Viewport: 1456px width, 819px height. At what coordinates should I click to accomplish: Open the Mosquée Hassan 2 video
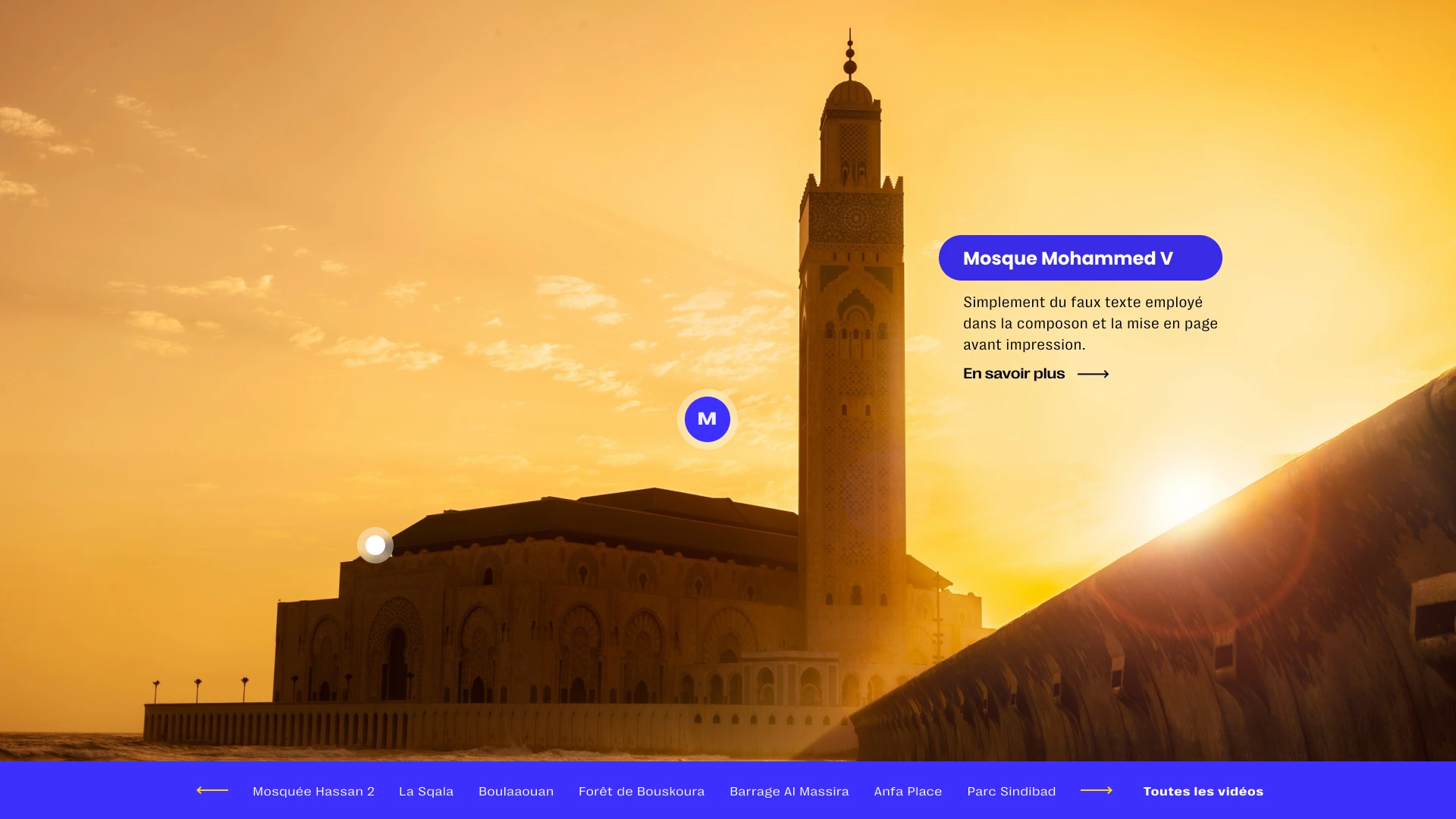[313, 791]
